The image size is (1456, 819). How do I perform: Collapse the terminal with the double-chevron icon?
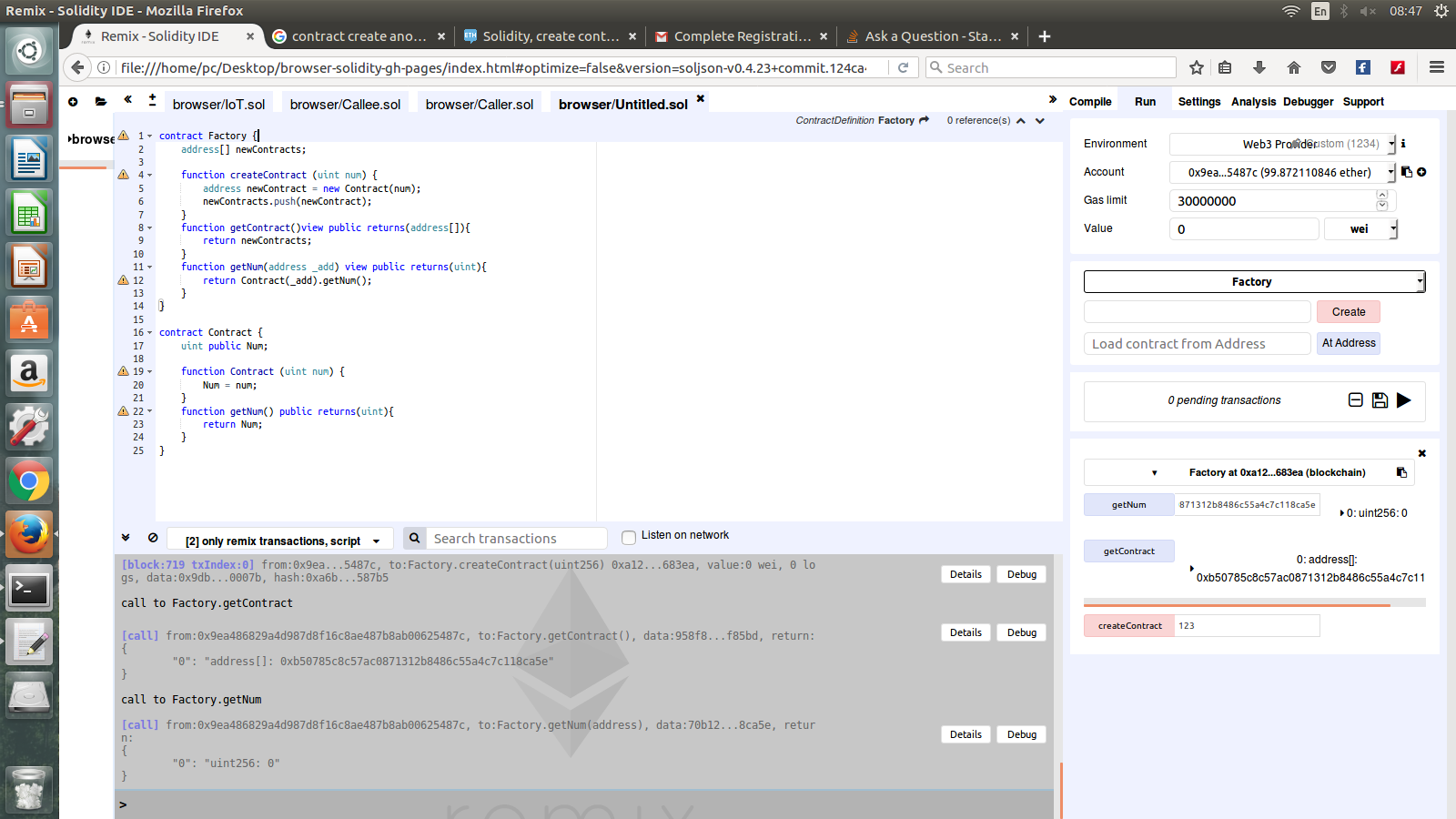pos(126,537)
